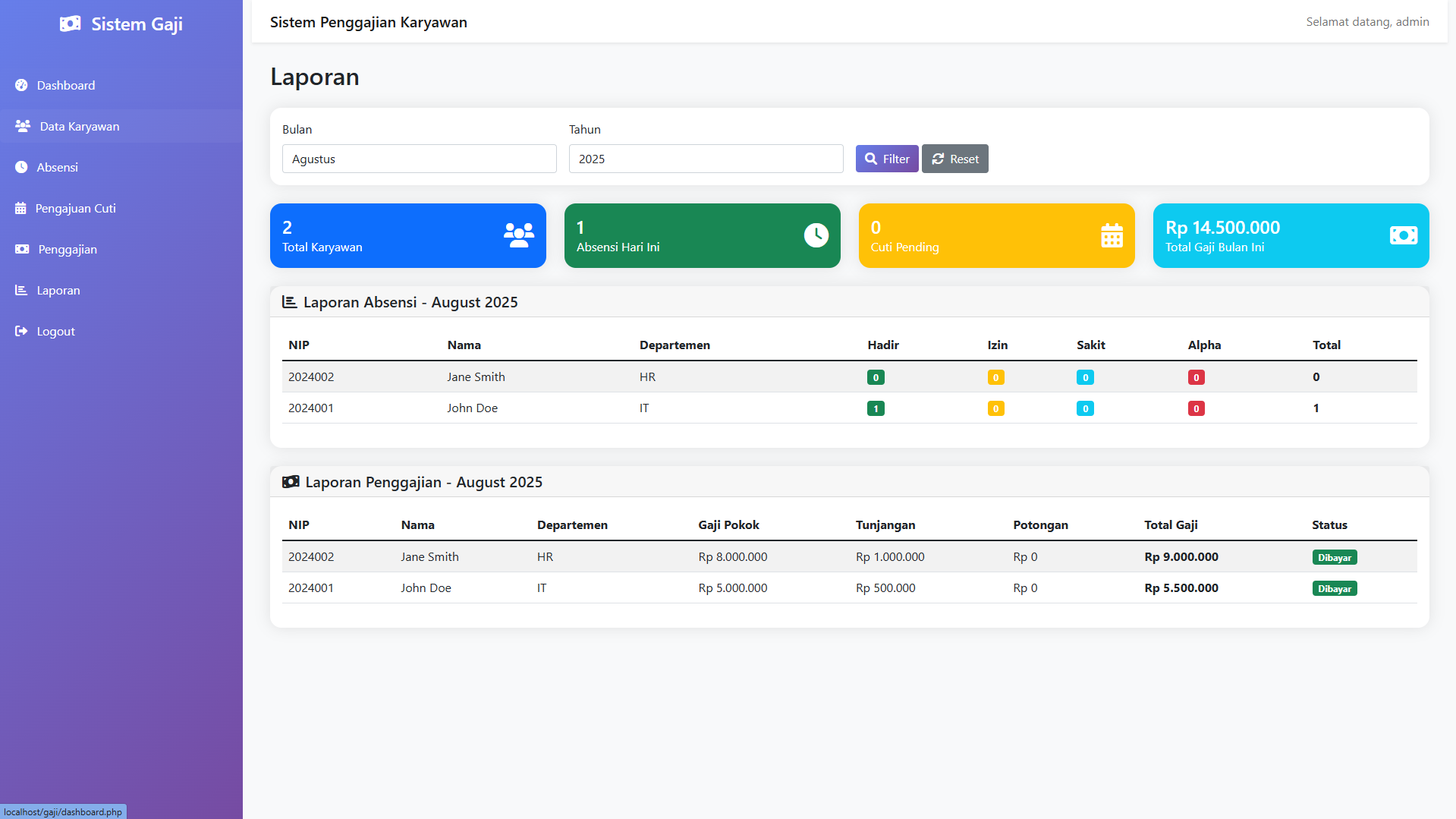The image size is (1456, 819).
Task: Click the chart icon beside Laporan Absensi heading
Action: click(x=289, y=302)
